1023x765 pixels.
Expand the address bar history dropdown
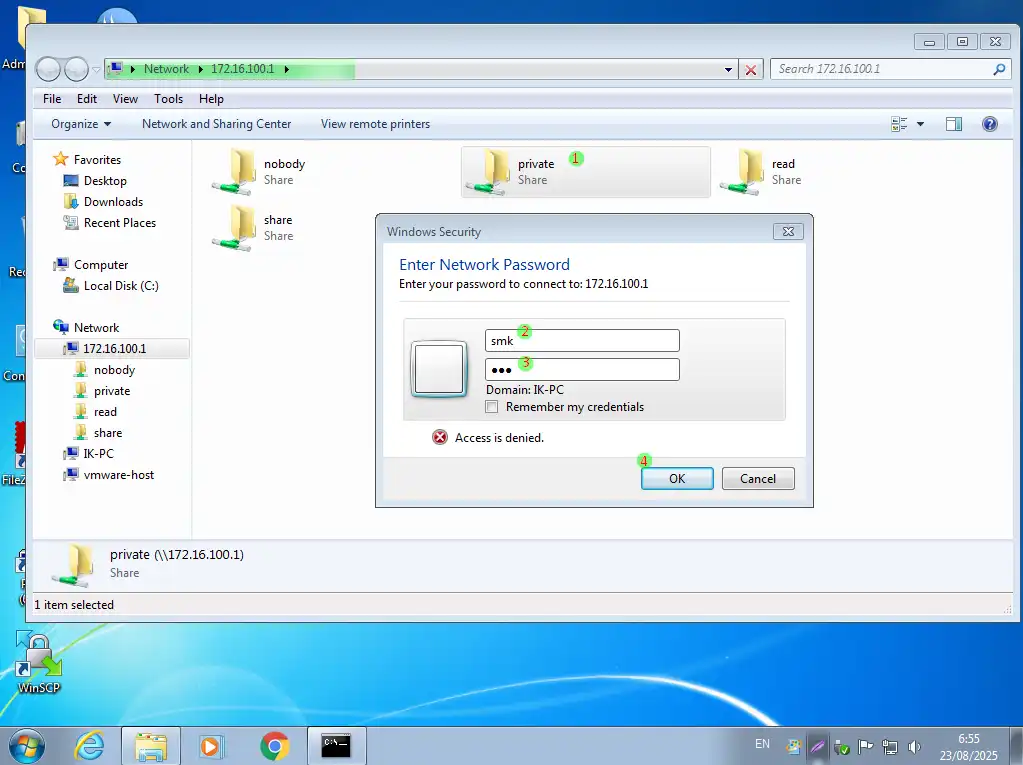tap(729, 70)
